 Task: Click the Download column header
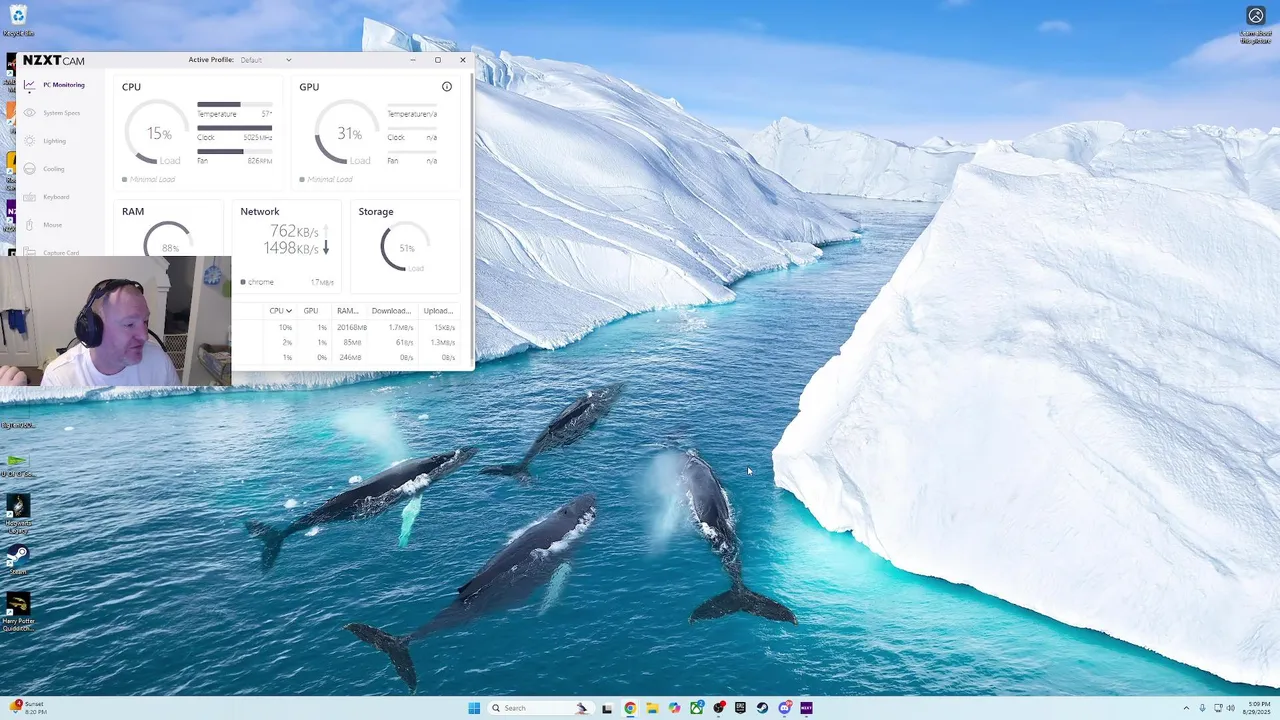[x=391, y=311]
